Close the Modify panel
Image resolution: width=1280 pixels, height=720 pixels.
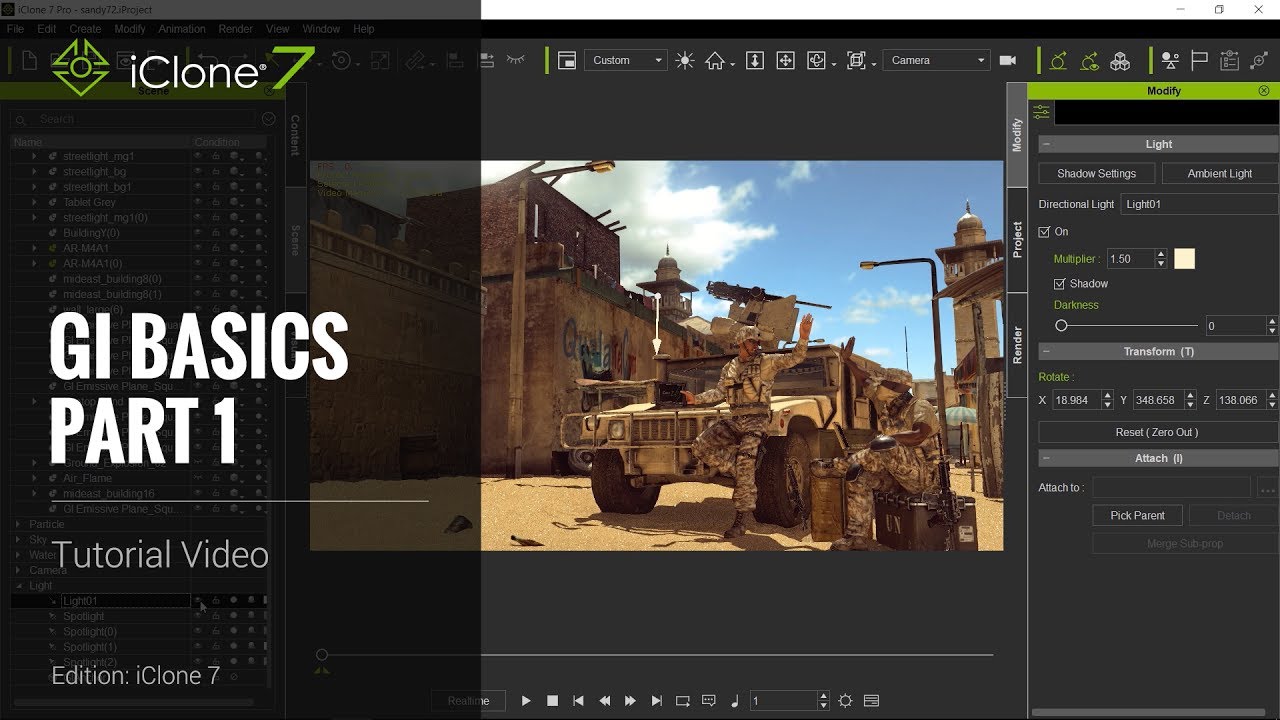pos(1264,90)
